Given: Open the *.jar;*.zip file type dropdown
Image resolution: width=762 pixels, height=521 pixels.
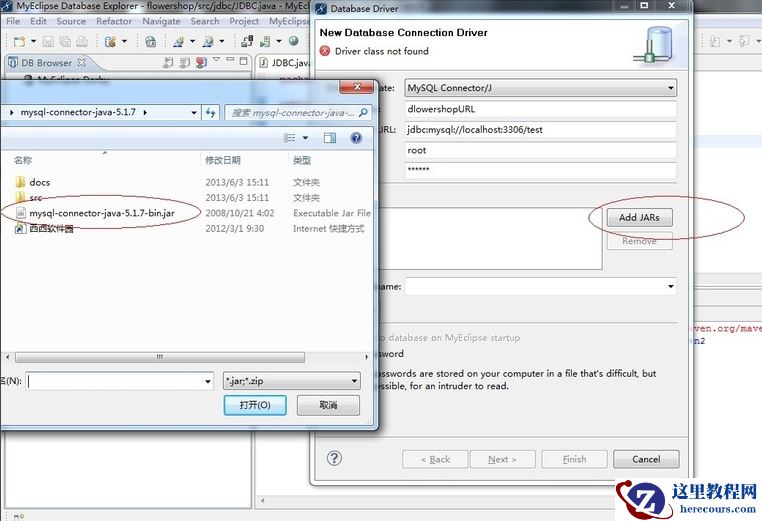Looking at the screenshot, I should coord(292,381).
